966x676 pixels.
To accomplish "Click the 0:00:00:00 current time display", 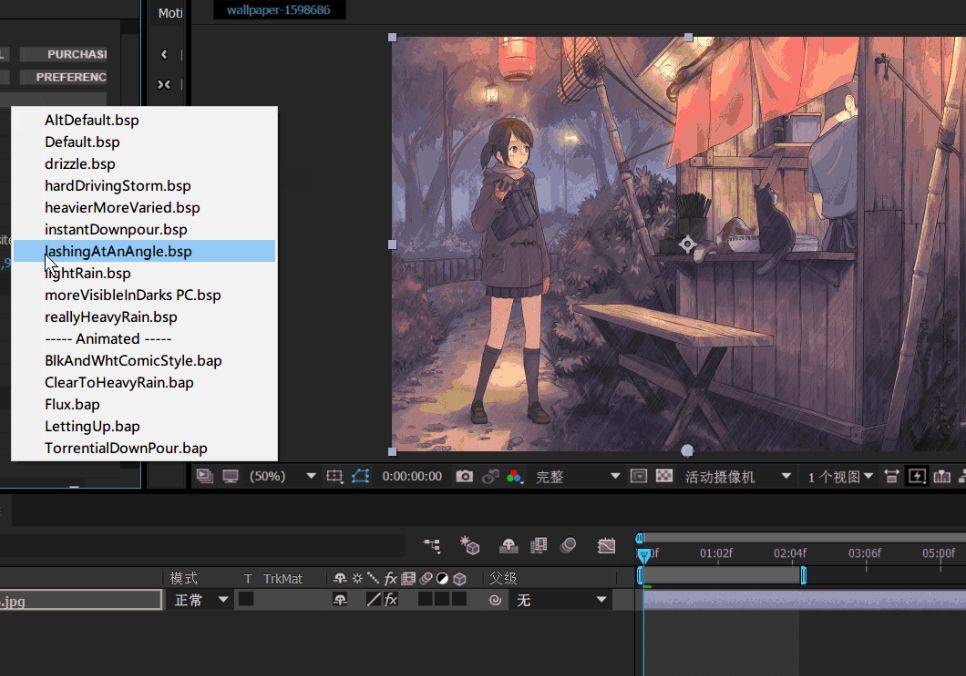I will [x=412, y=476].
